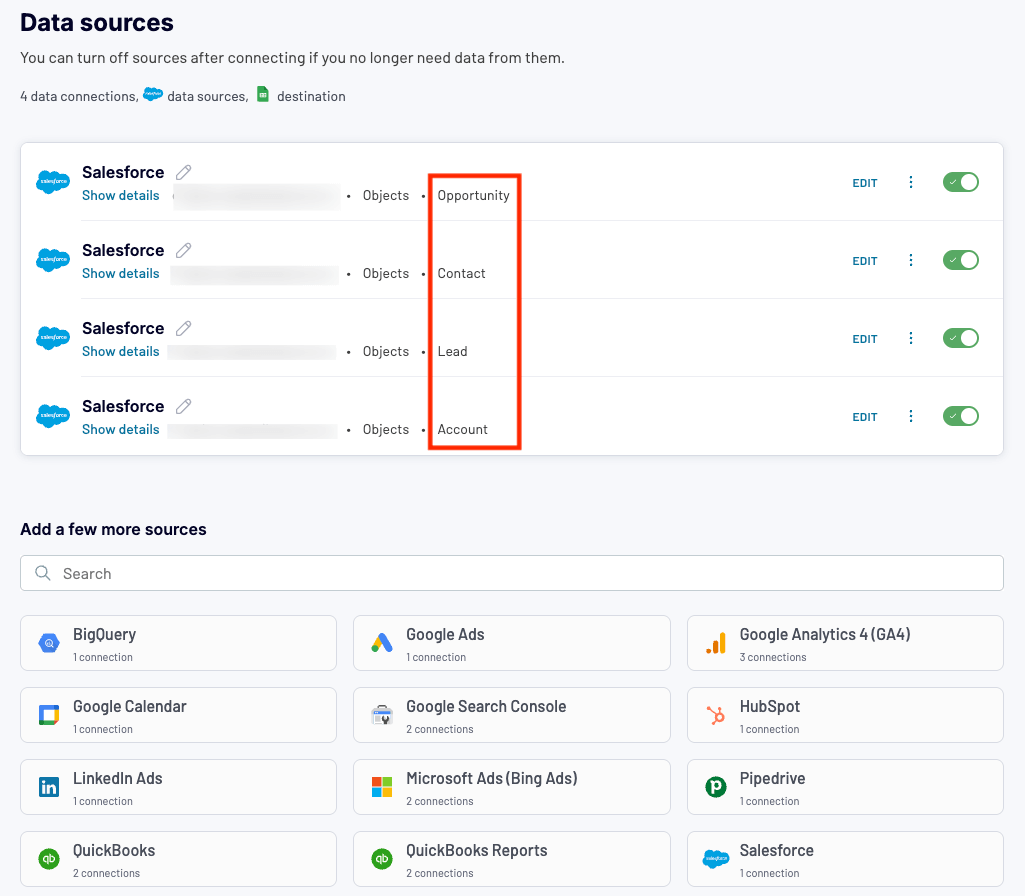
Task: Choose the Google Calendar card title
Action: [x=129, y=706]
